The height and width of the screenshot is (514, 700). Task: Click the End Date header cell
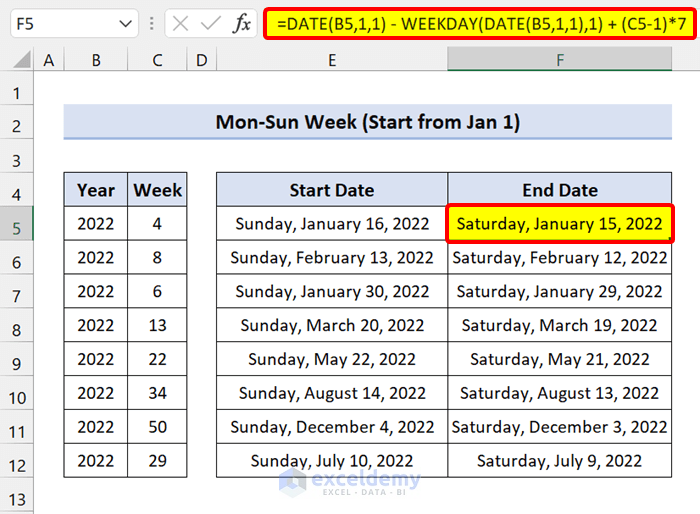point(559,190)
